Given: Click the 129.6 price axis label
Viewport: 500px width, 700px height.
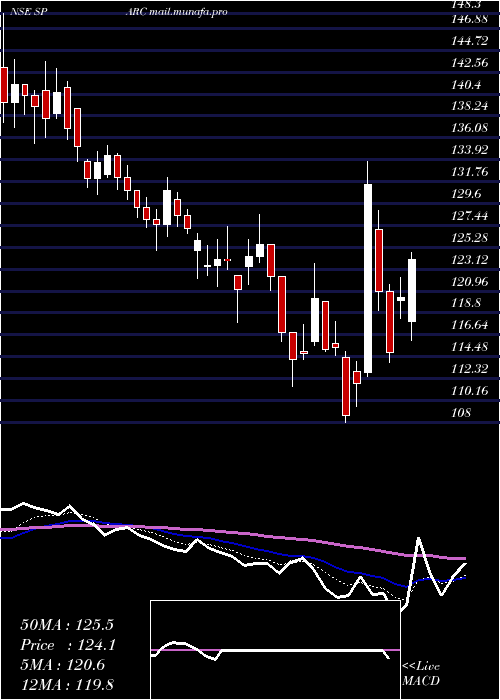Looking at the screenshot, I should point(467,194).
